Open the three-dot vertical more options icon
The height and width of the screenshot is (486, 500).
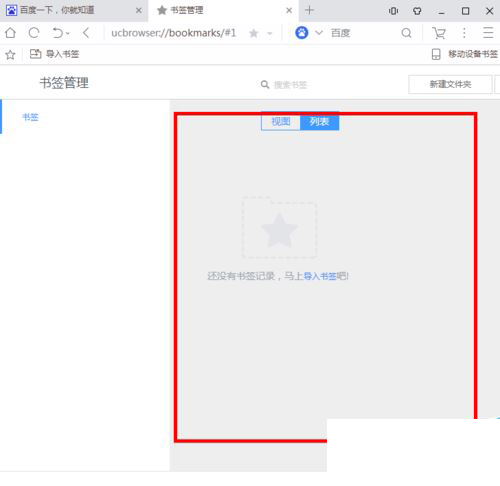(464, 33)
